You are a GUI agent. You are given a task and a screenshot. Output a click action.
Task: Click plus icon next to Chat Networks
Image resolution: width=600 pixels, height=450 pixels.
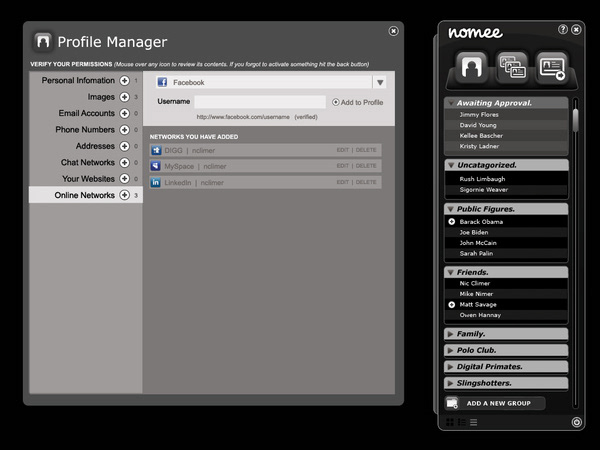pyautogui.click(x=124, y=162)
